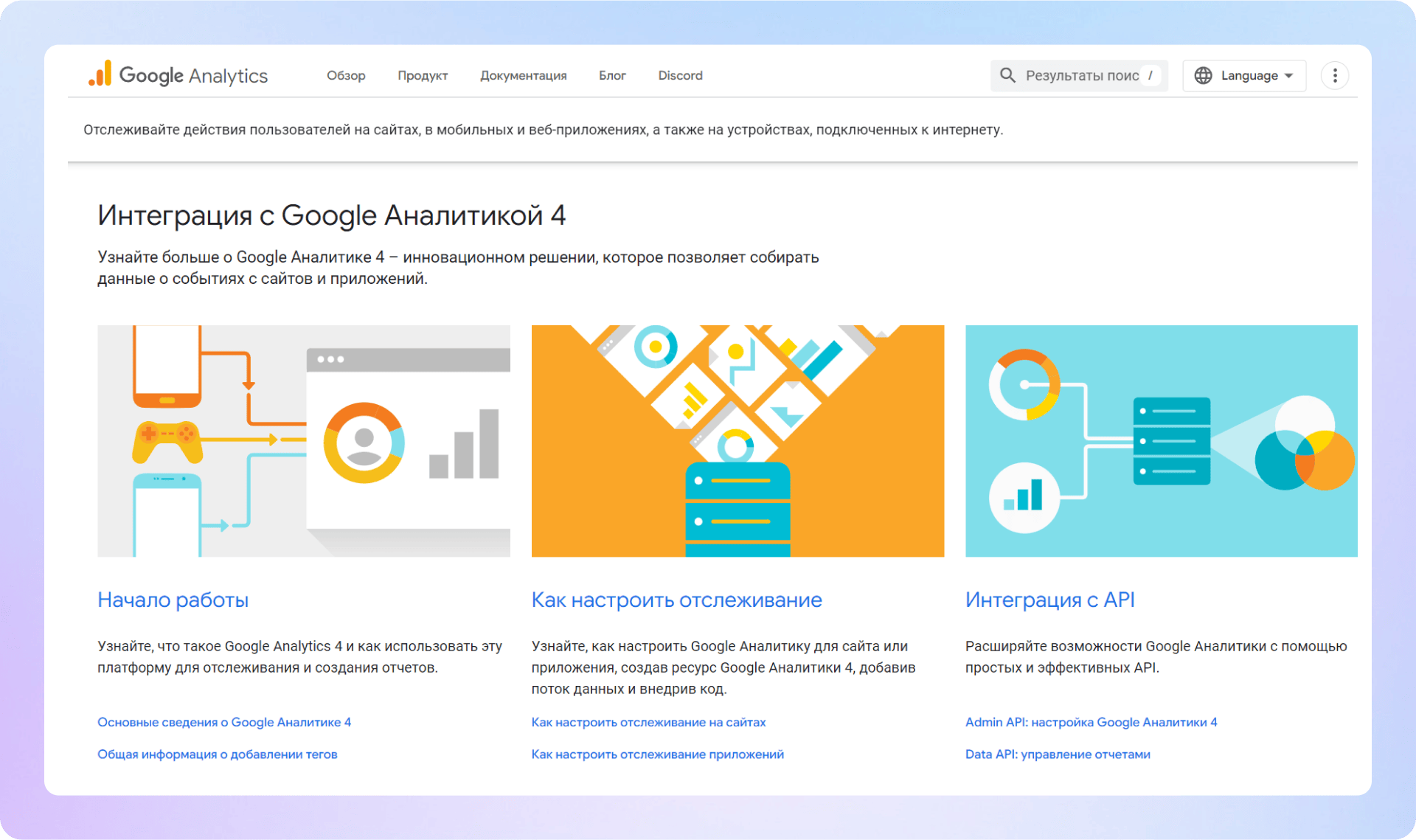The width and height of the screenshot is (1416, 840).
Task: Open Admin API: настройка Google Аналитики 4
Action: point(1091,722)
